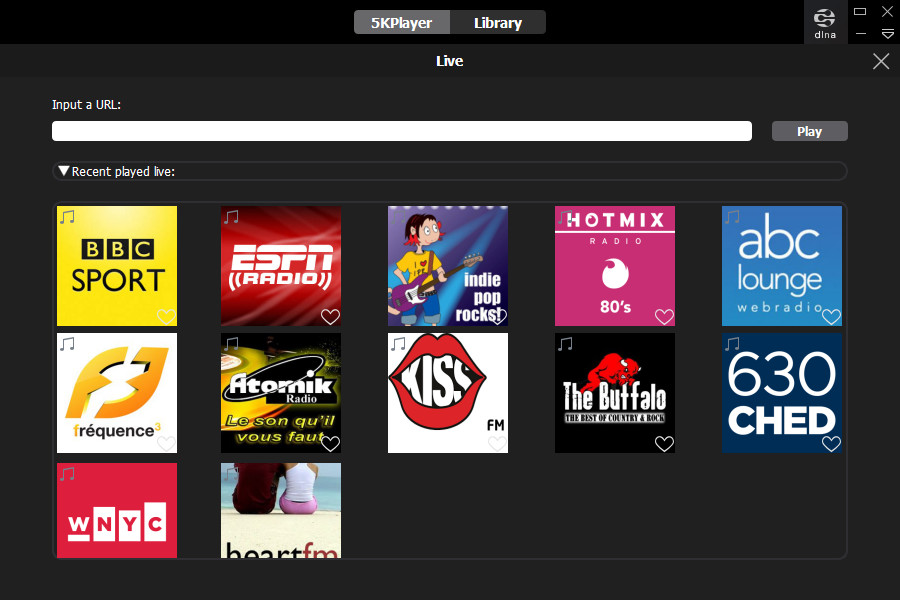Switch to the Library tab
Viewport: 900px width, 600px height.
click(x=497, y=22)
